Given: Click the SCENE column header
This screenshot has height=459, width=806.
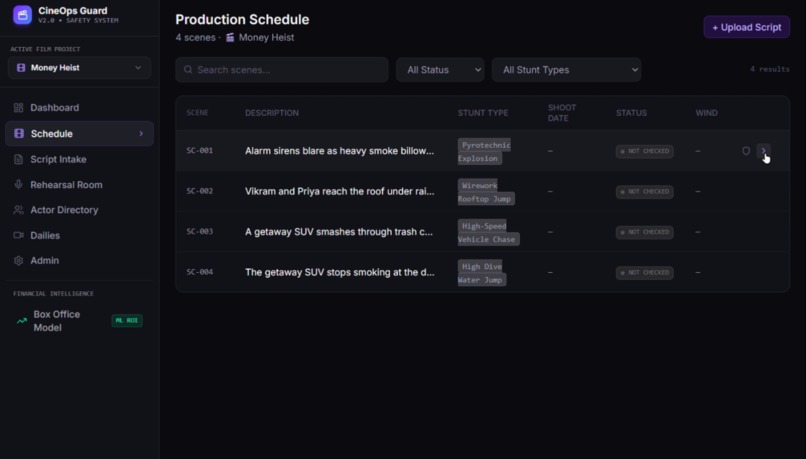Looking at the screenshot, I should coord(197,113).
